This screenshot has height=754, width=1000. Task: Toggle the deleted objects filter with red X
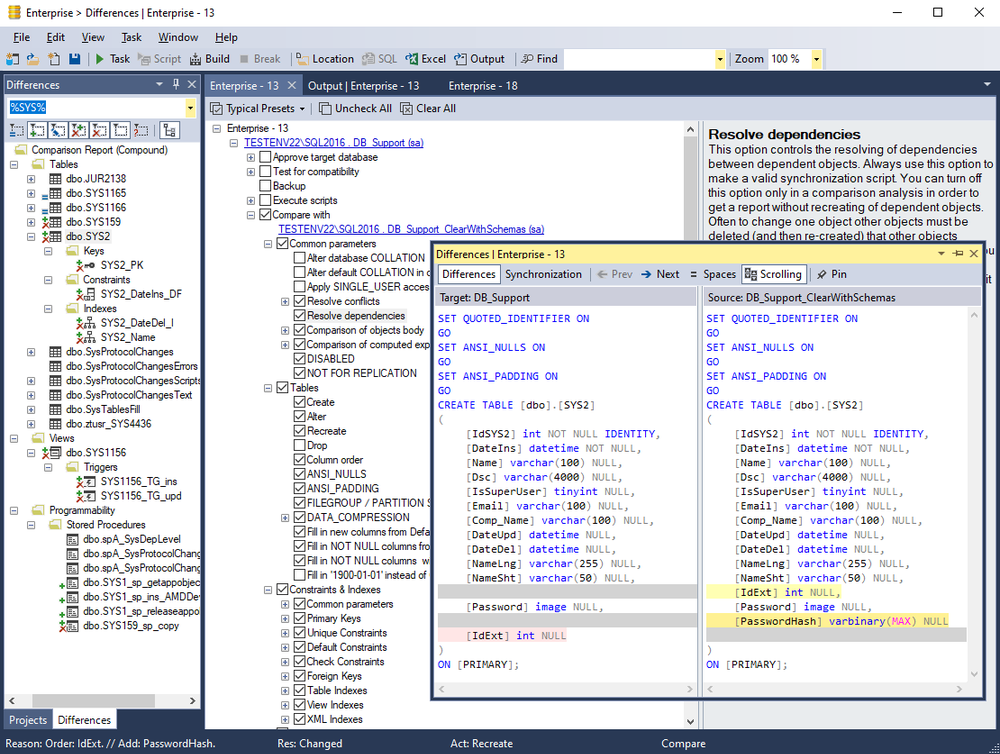pos(99,131)
